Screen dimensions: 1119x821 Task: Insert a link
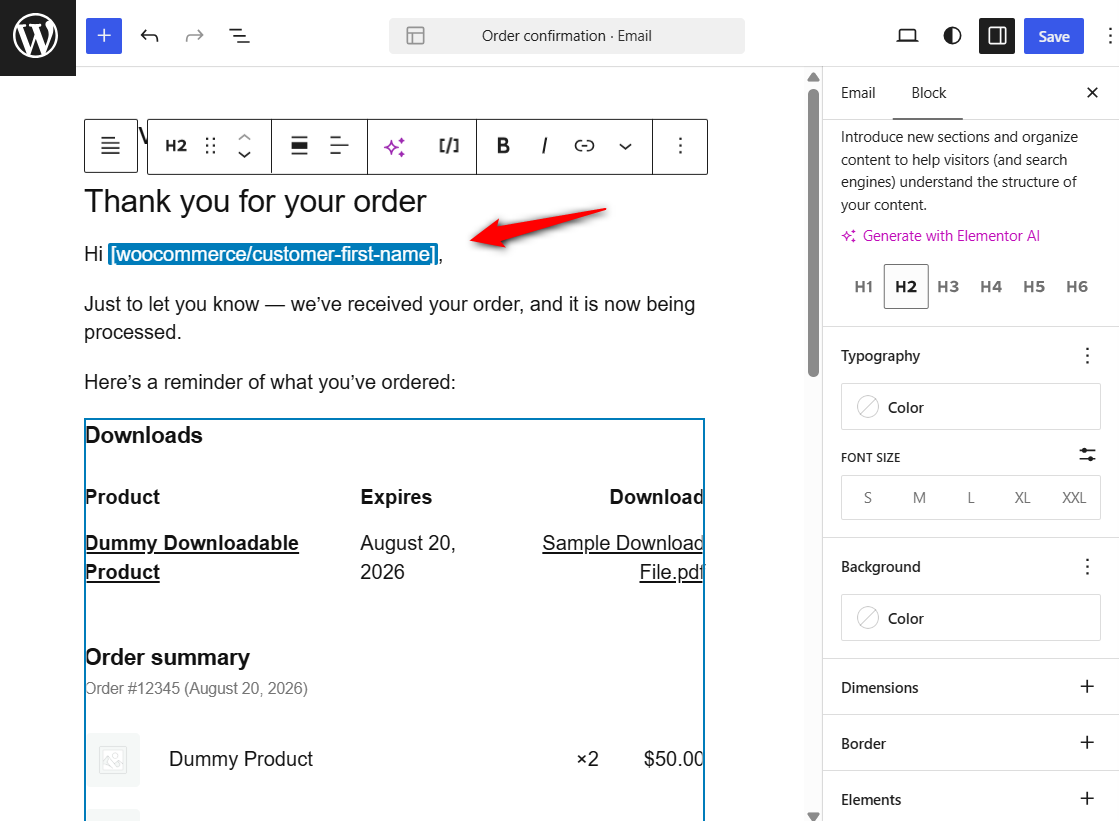coord(584,146)
